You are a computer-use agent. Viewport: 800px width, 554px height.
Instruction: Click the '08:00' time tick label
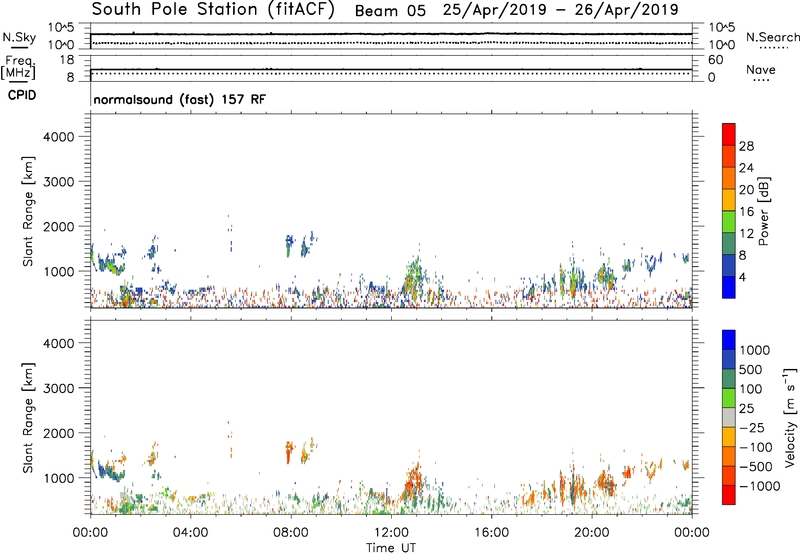(291, 533)
